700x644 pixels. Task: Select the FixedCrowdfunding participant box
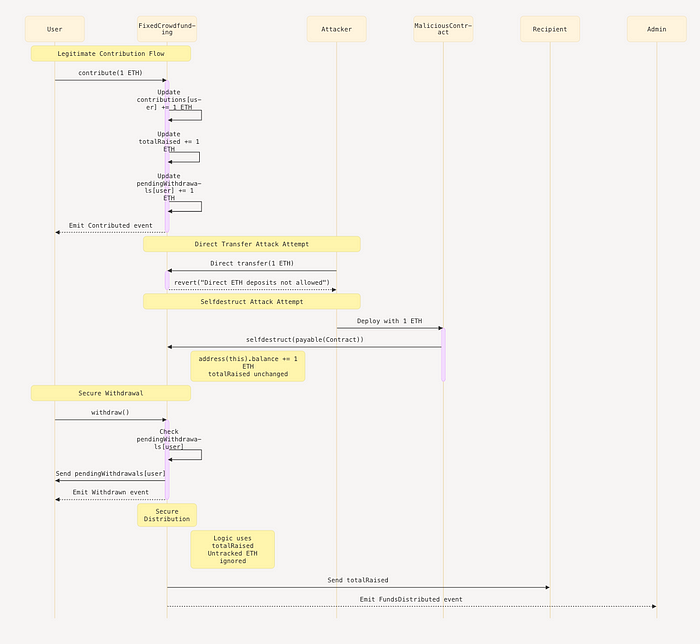point(167,29)
